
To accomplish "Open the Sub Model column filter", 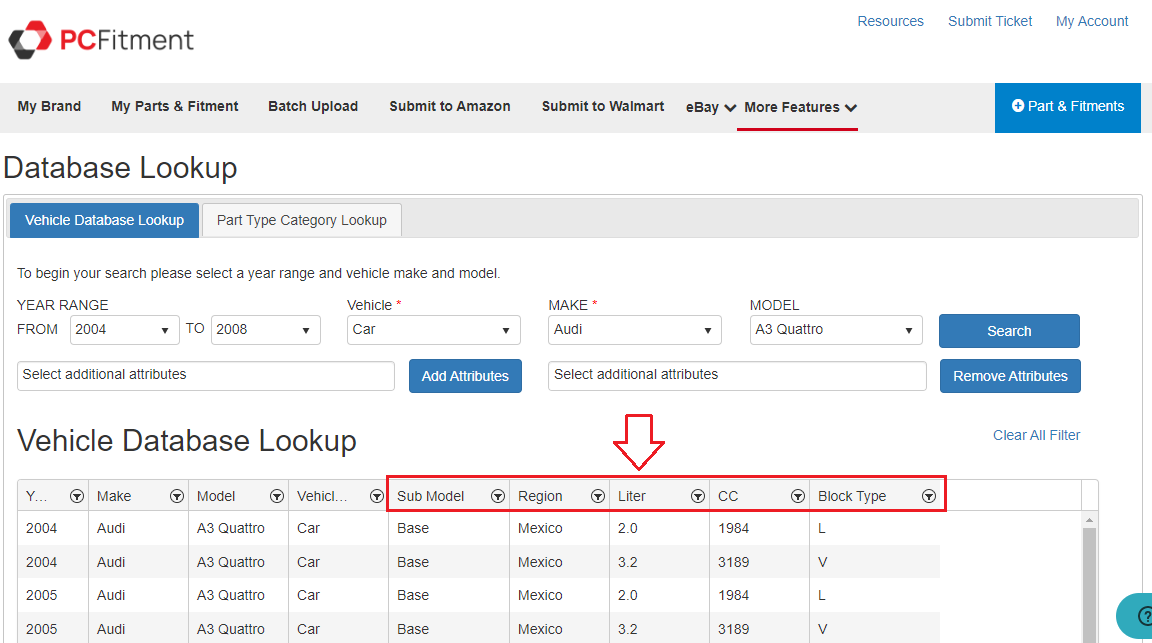I will pos(497,496).
